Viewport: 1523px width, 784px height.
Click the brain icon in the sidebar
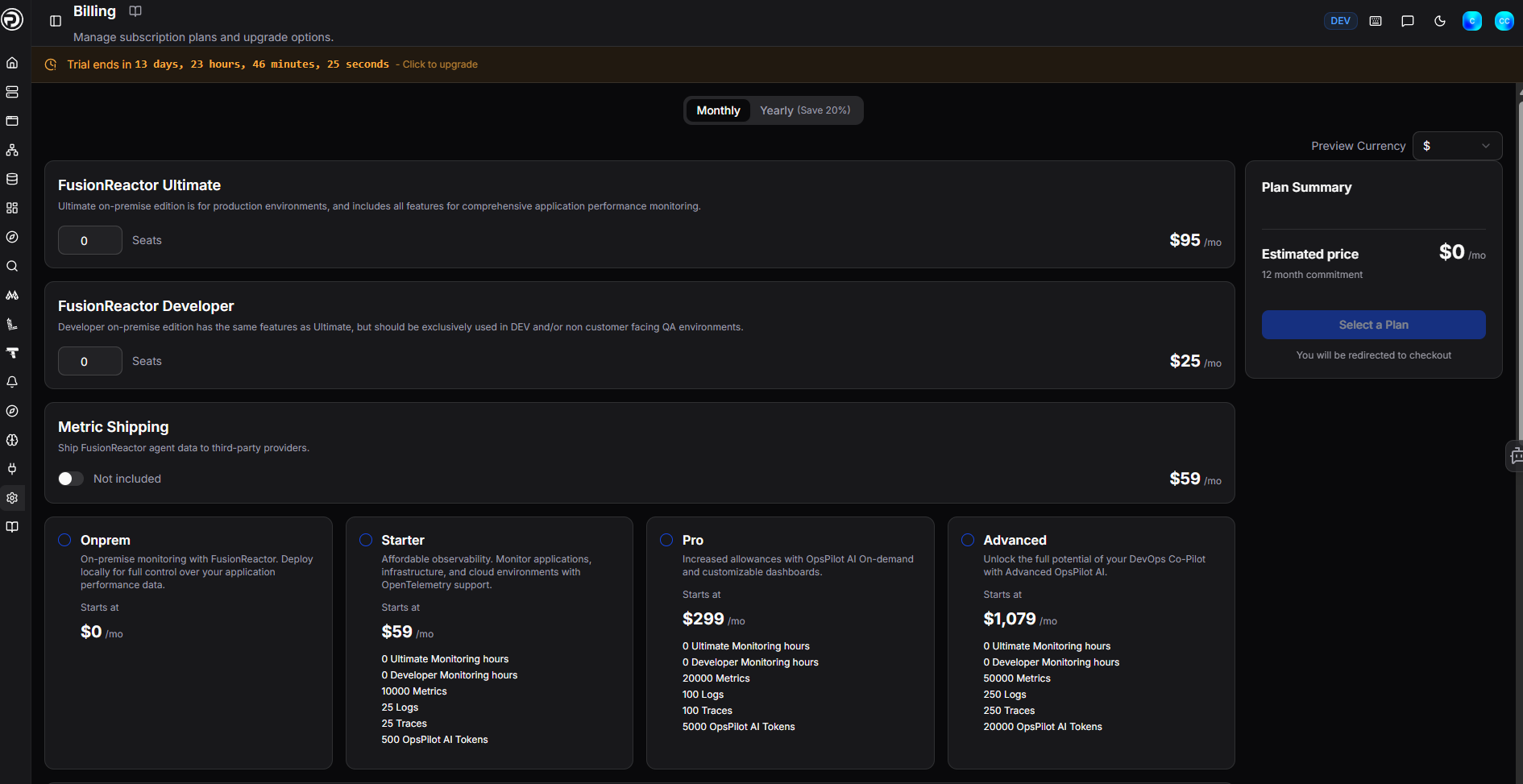(12, 440)
